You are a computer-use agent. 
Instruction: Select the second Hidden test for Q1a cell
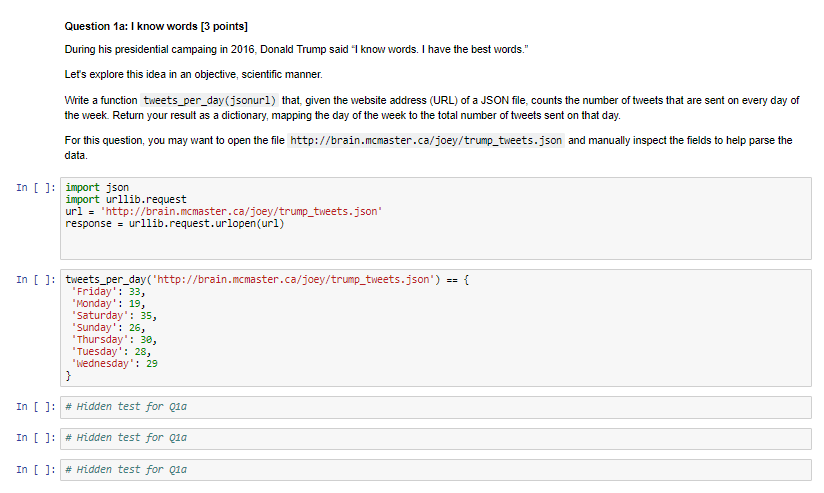(x=436, y=438)
